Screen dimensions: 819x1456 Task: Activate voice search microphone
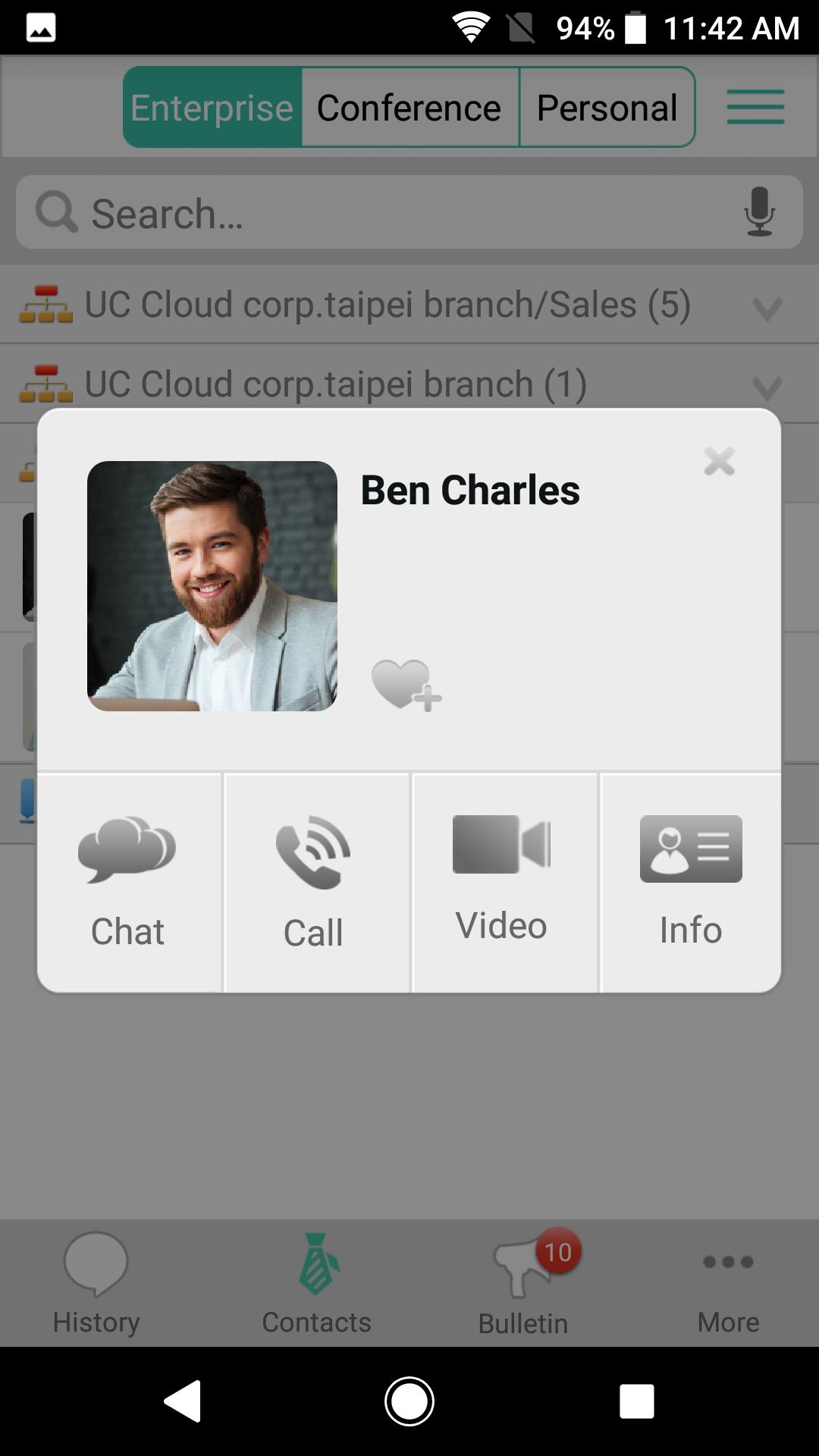[759, 212]
